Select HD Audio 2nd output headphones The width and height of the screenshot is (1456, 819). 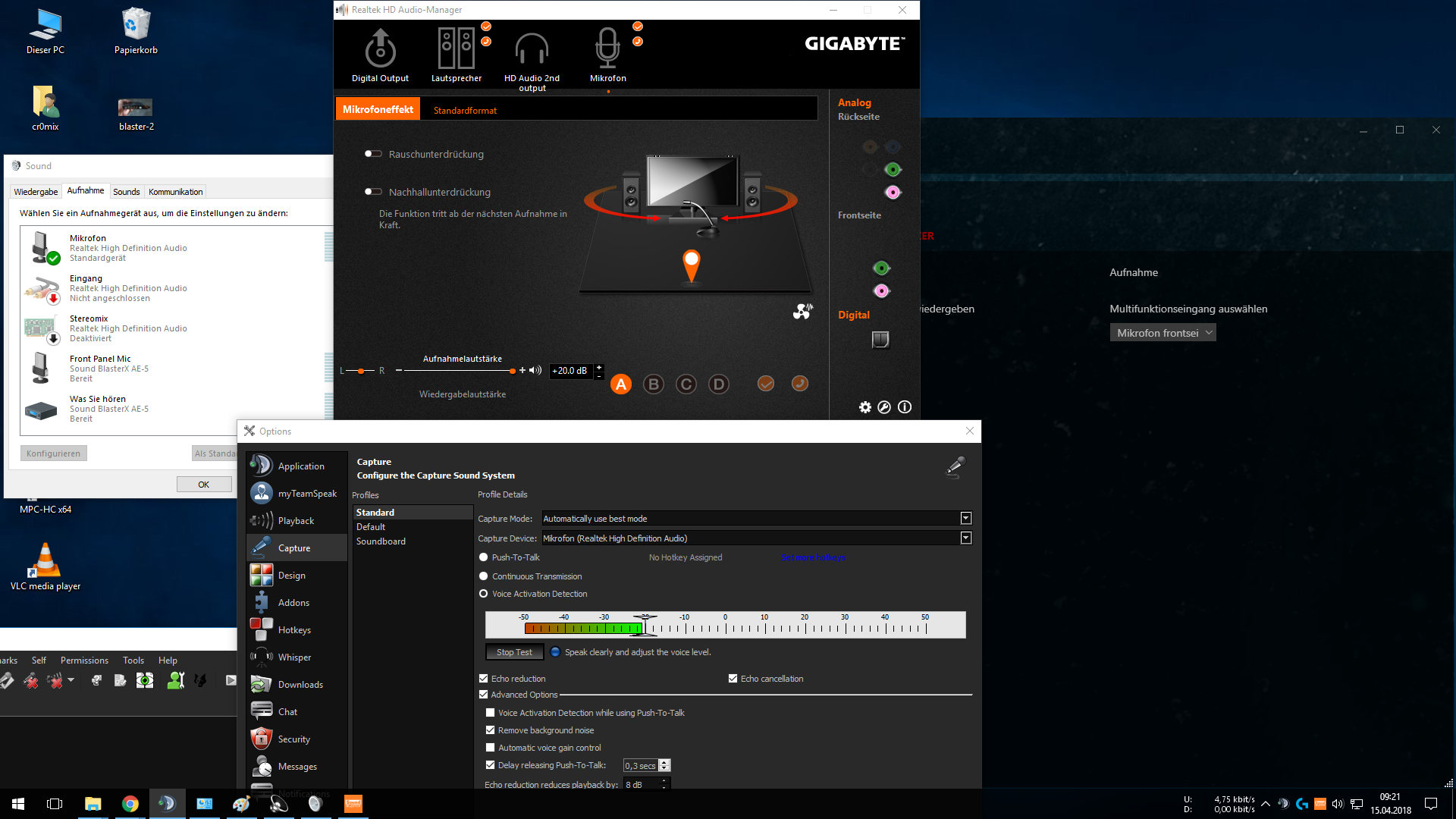pyautogui.click(x=532, y=50)
